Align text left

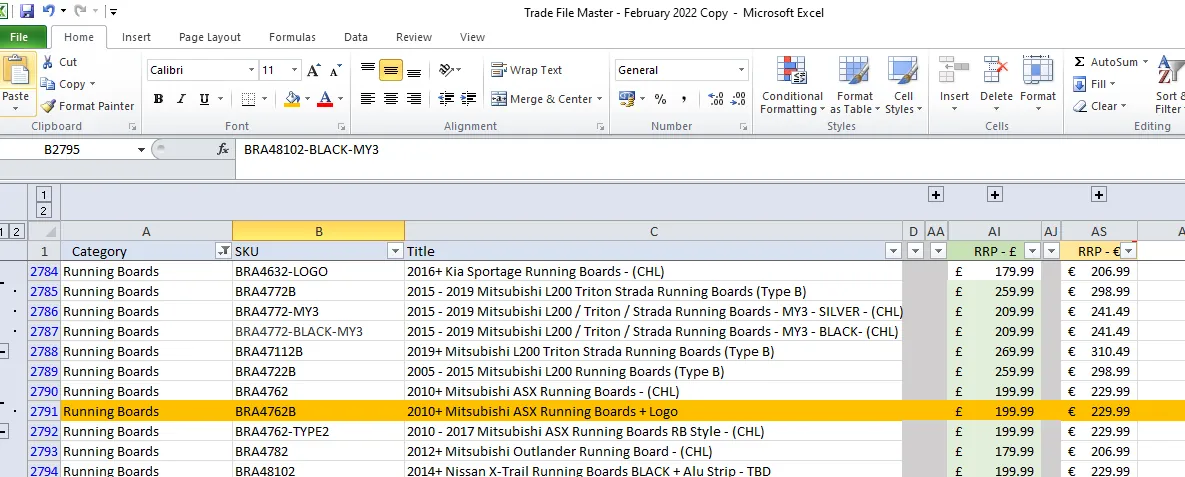(x=368, y=99)
